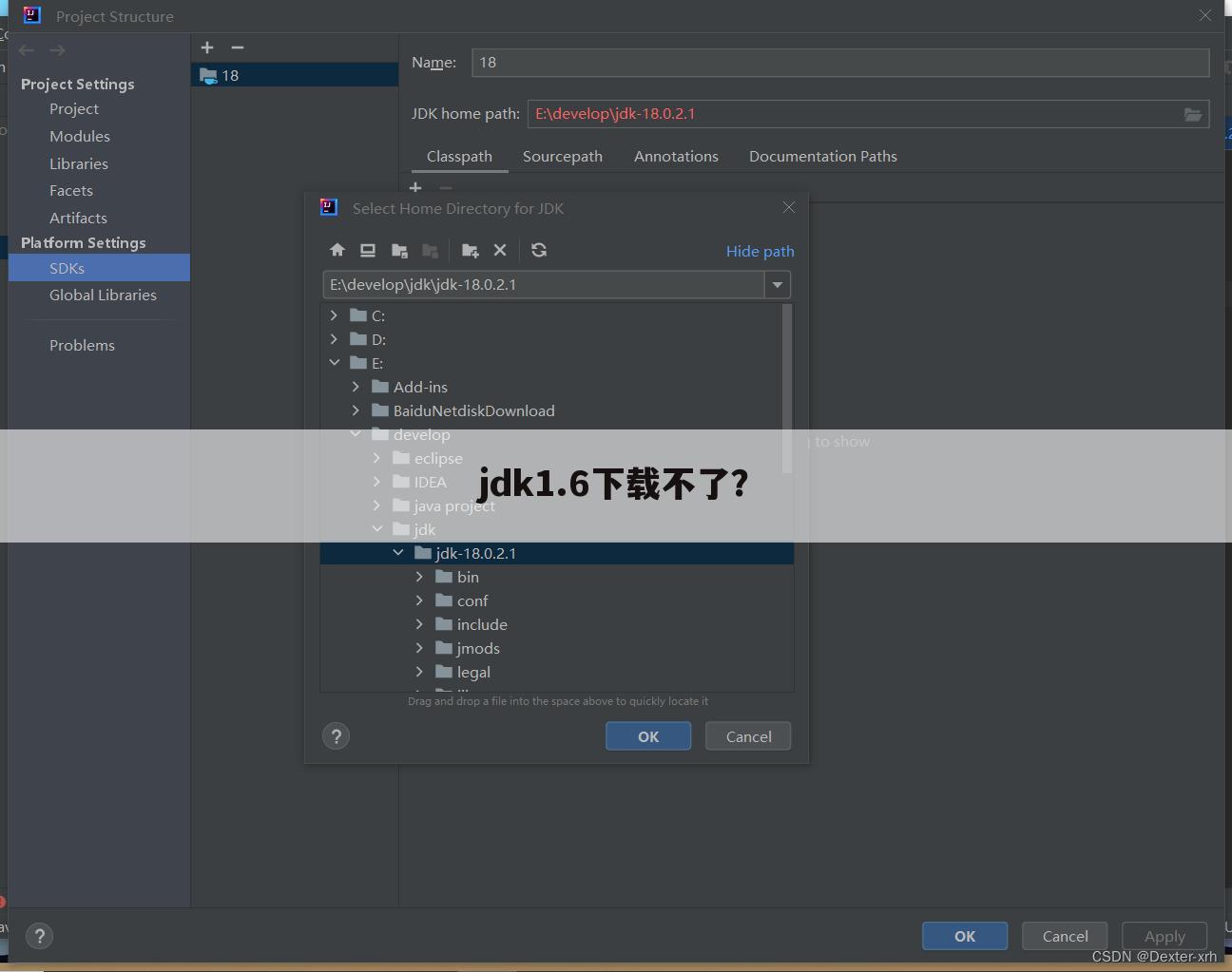Viewport: 1232px width, 972px height.
Task: Click OK in Project Structure window
Action: click(965, 936)
